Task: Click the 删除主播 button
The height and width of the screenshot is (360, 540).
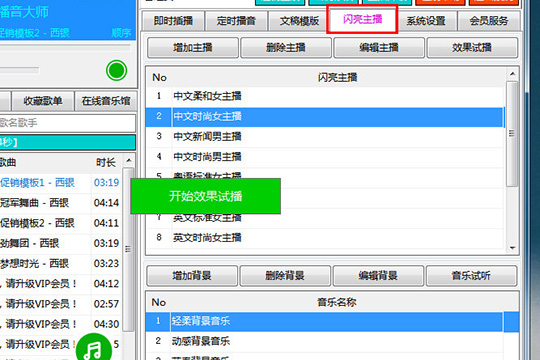Action: pyautogui.click(x=286, y=48)
